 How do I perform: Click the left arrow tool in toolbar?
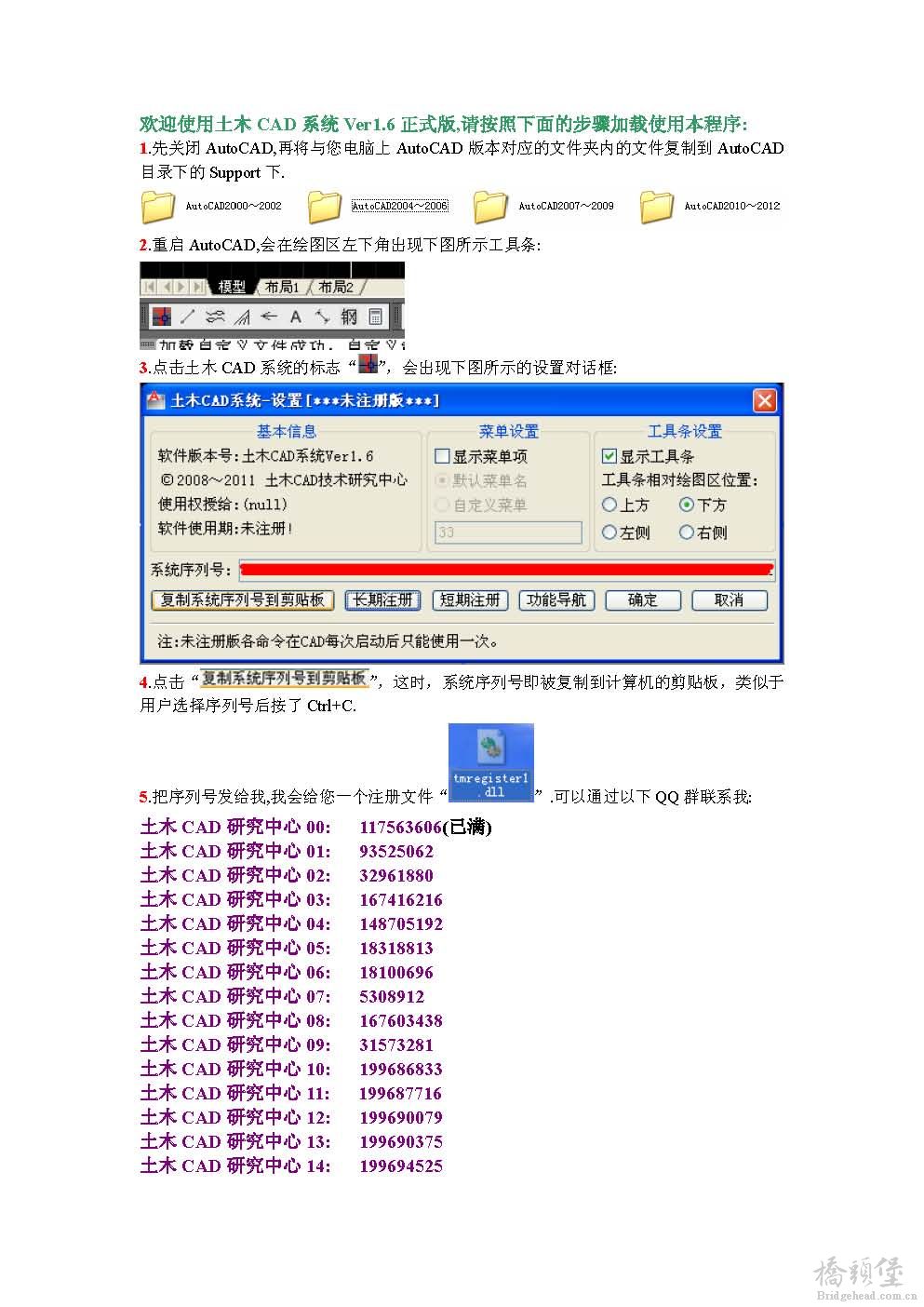(x=269, y=317)
